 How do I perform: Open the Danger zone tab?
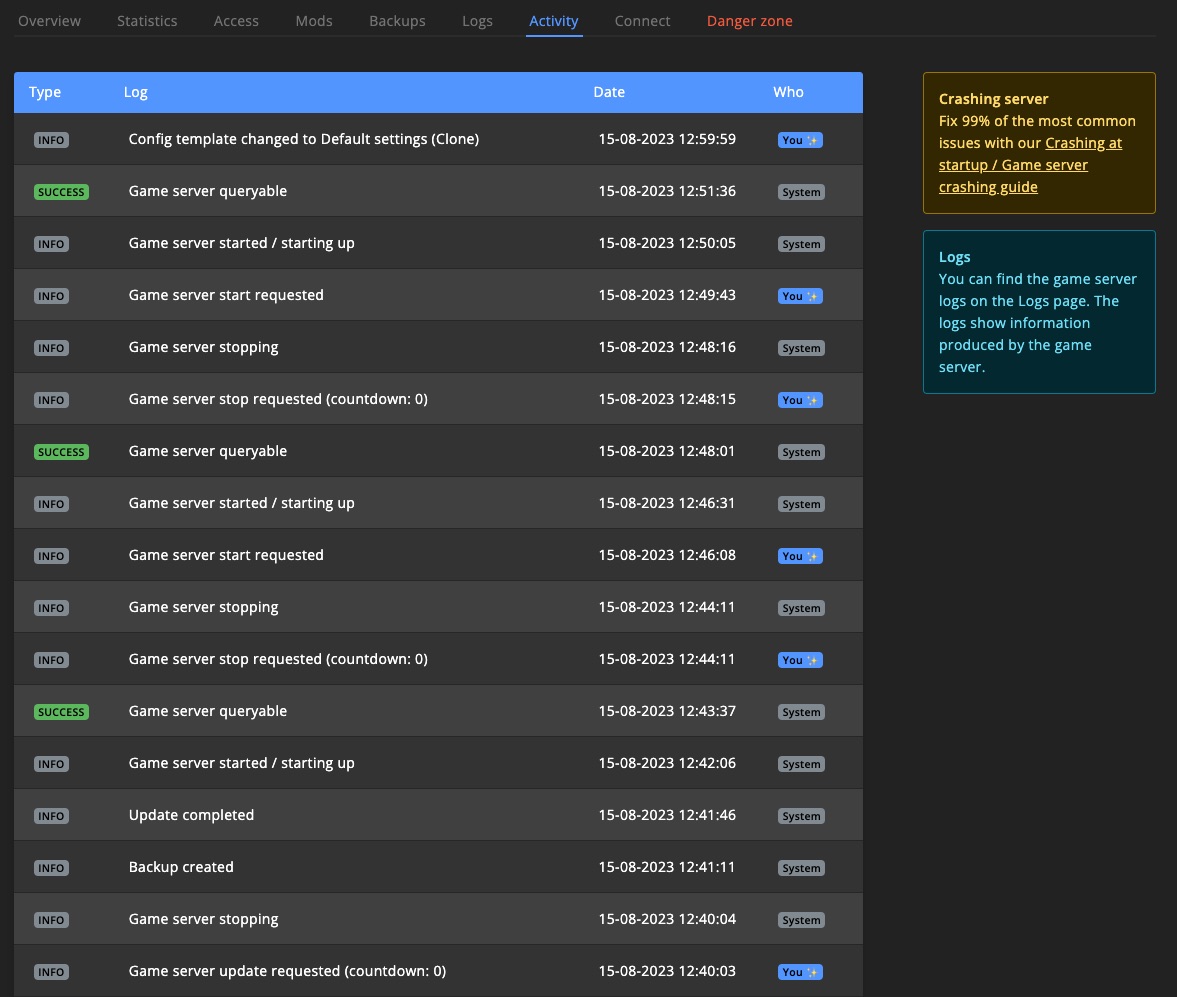pos(749,21)
